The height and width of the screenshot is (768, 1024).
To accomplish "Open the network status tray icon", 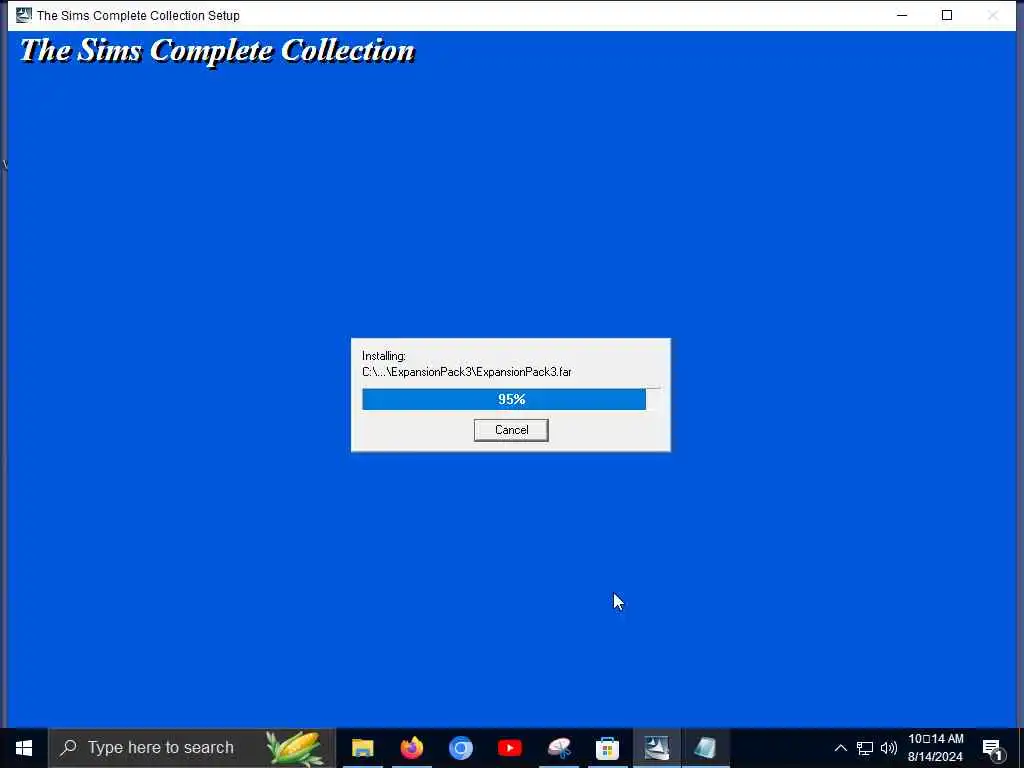I will pos(865,748).
